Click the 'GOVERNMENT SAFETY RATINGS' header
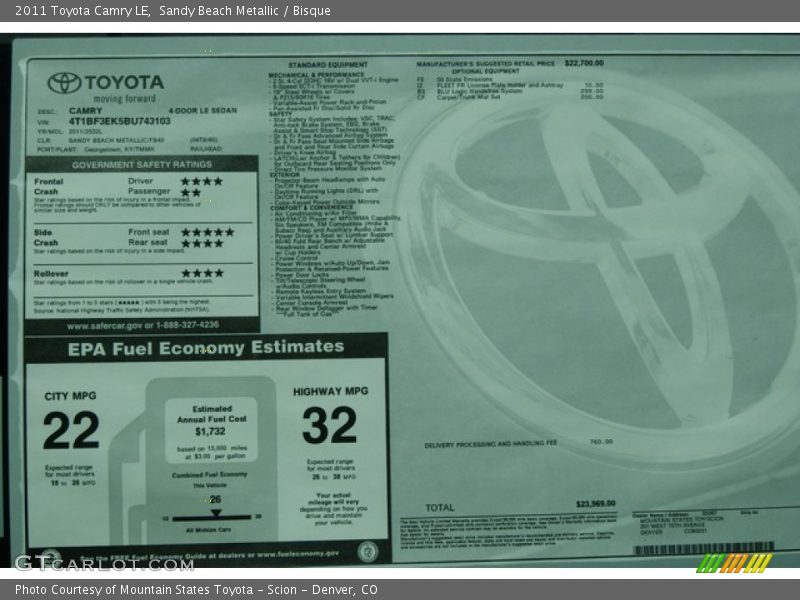This screenshot has height=600, width=800. click(x=142, y=164)
